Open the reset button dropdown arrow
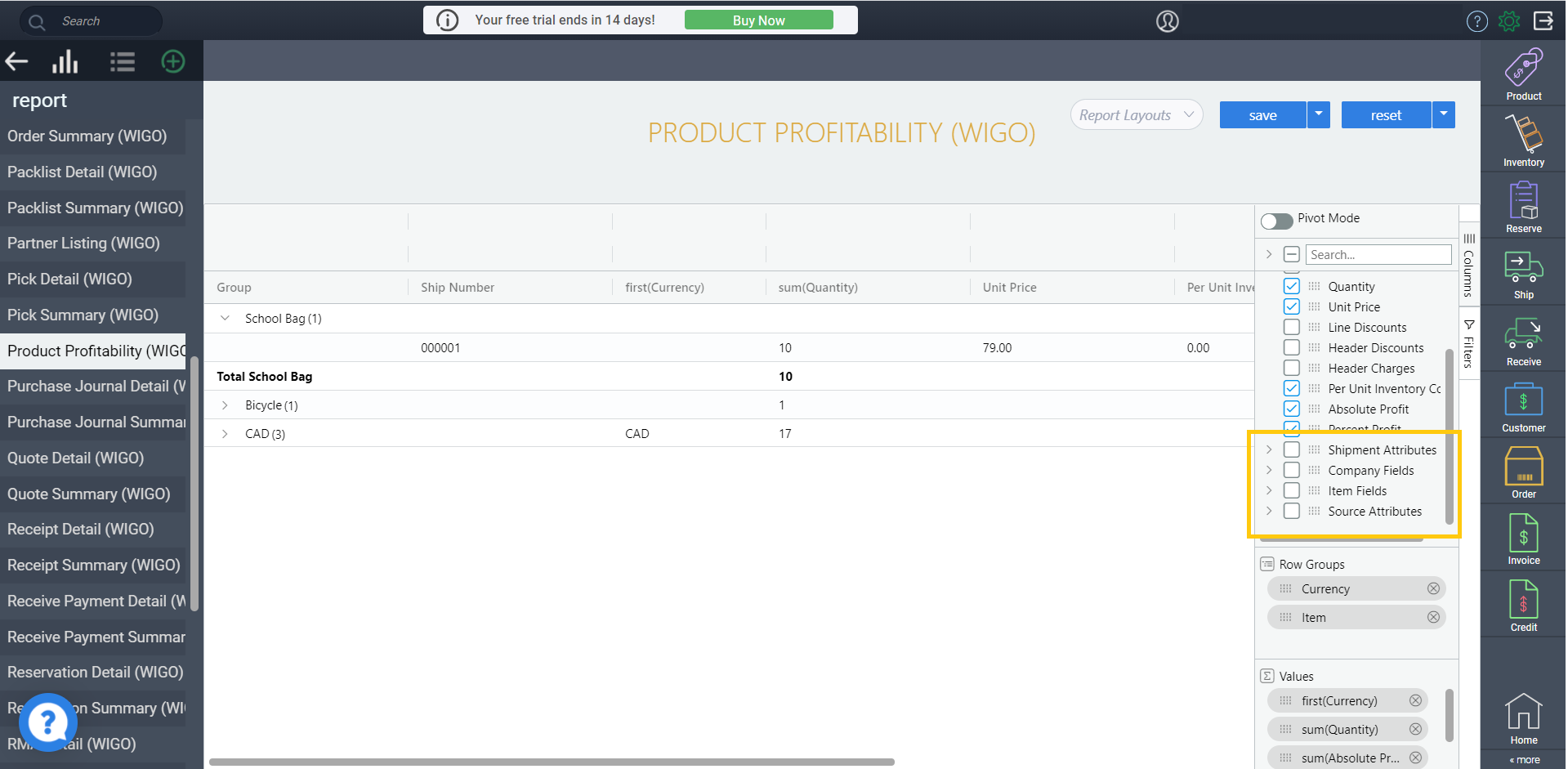The image size is (1568, 769). pyautogui.click(x=1444, y=115)
